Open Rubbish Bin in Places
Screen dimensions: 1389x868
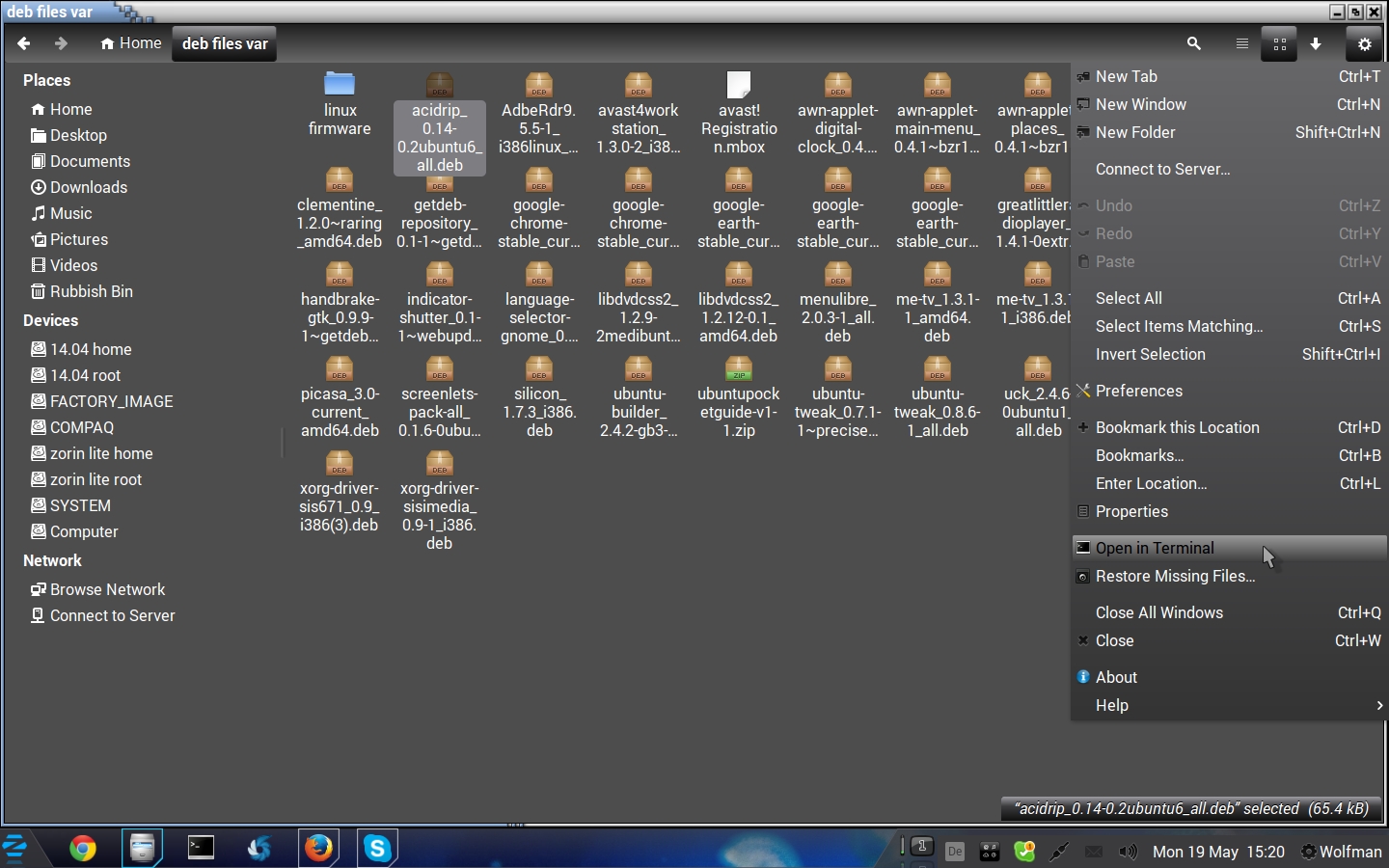pyautogui.click(x=91, y=291)
